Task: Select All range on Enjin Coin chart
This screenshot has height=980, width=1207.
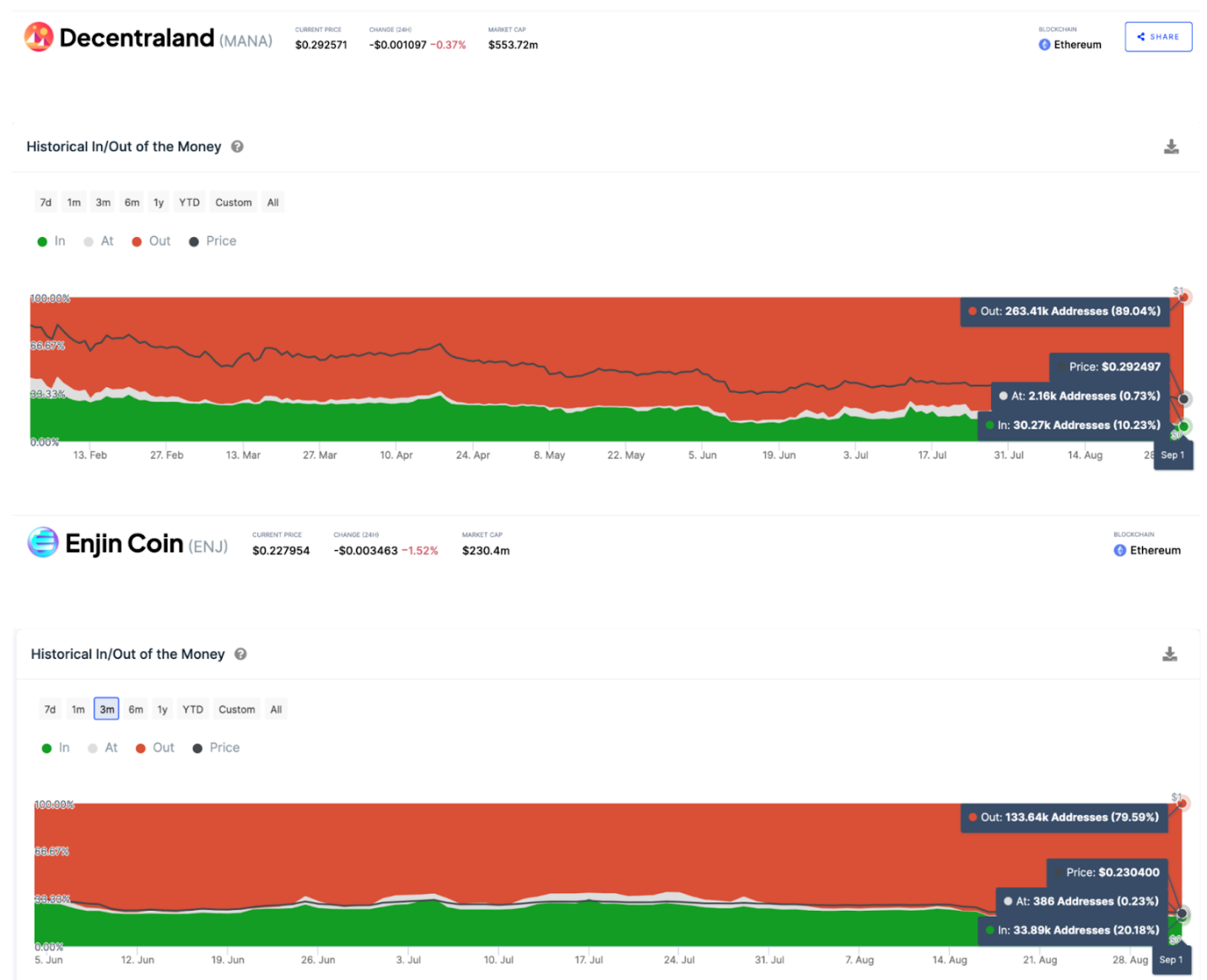Action: 276,709
